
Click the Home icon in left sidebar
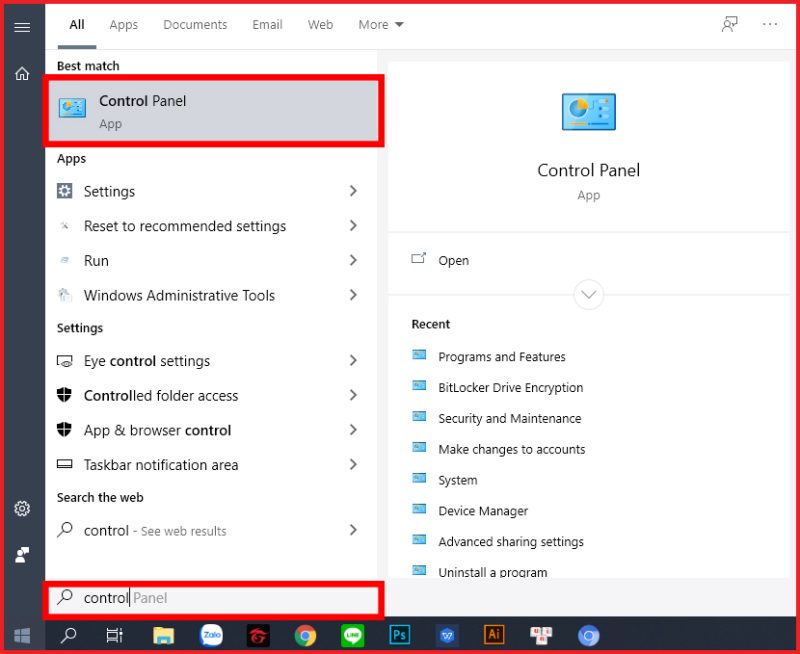(x=22, y=73)
